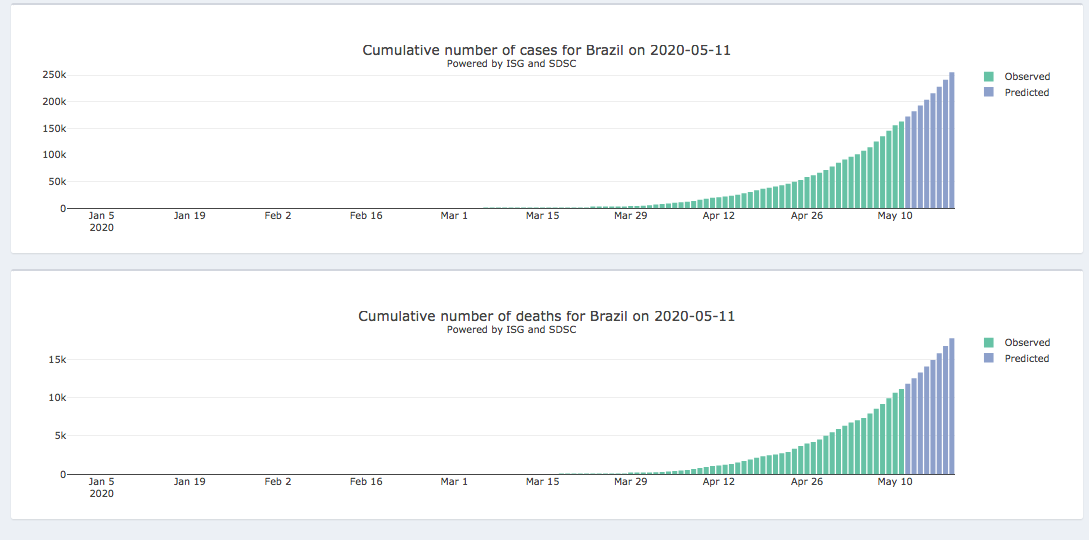1089x540 pixels.
Task: Click the 'Apr 26' x-axis label in cases chart
Action: [806, 215]
